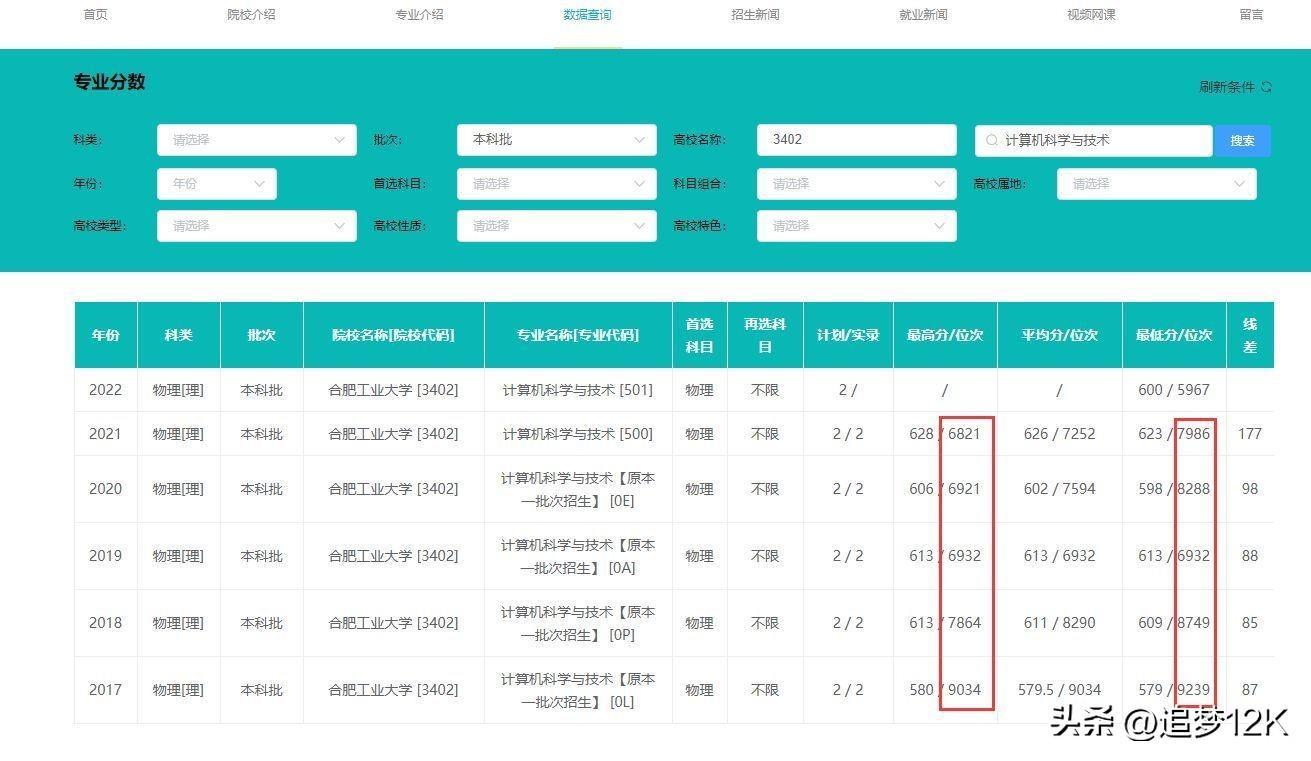Click the 刷新条件 link text

1226,87
